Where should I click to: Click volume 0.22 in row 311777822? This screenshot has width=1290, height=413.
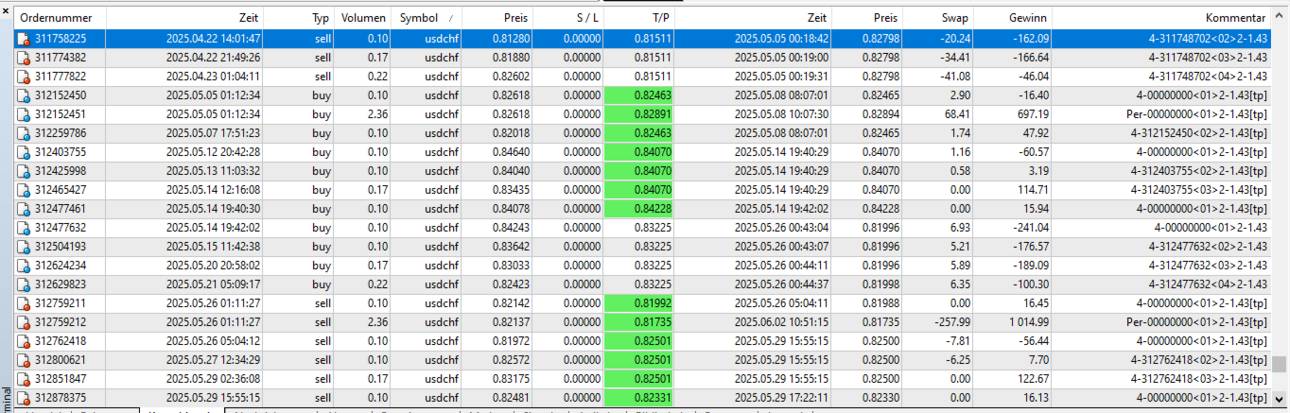[x=377, y=76]
